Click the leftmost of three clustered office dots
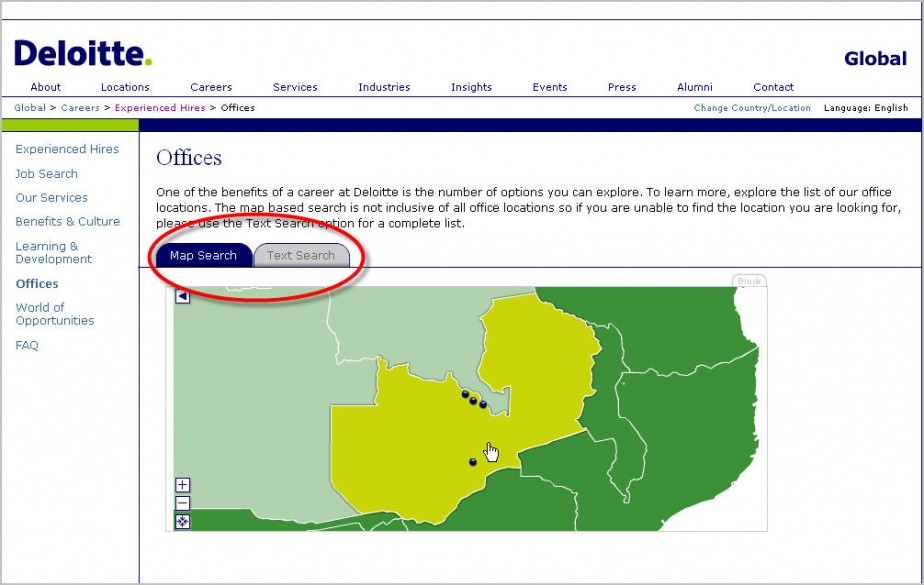 (465, 394)
